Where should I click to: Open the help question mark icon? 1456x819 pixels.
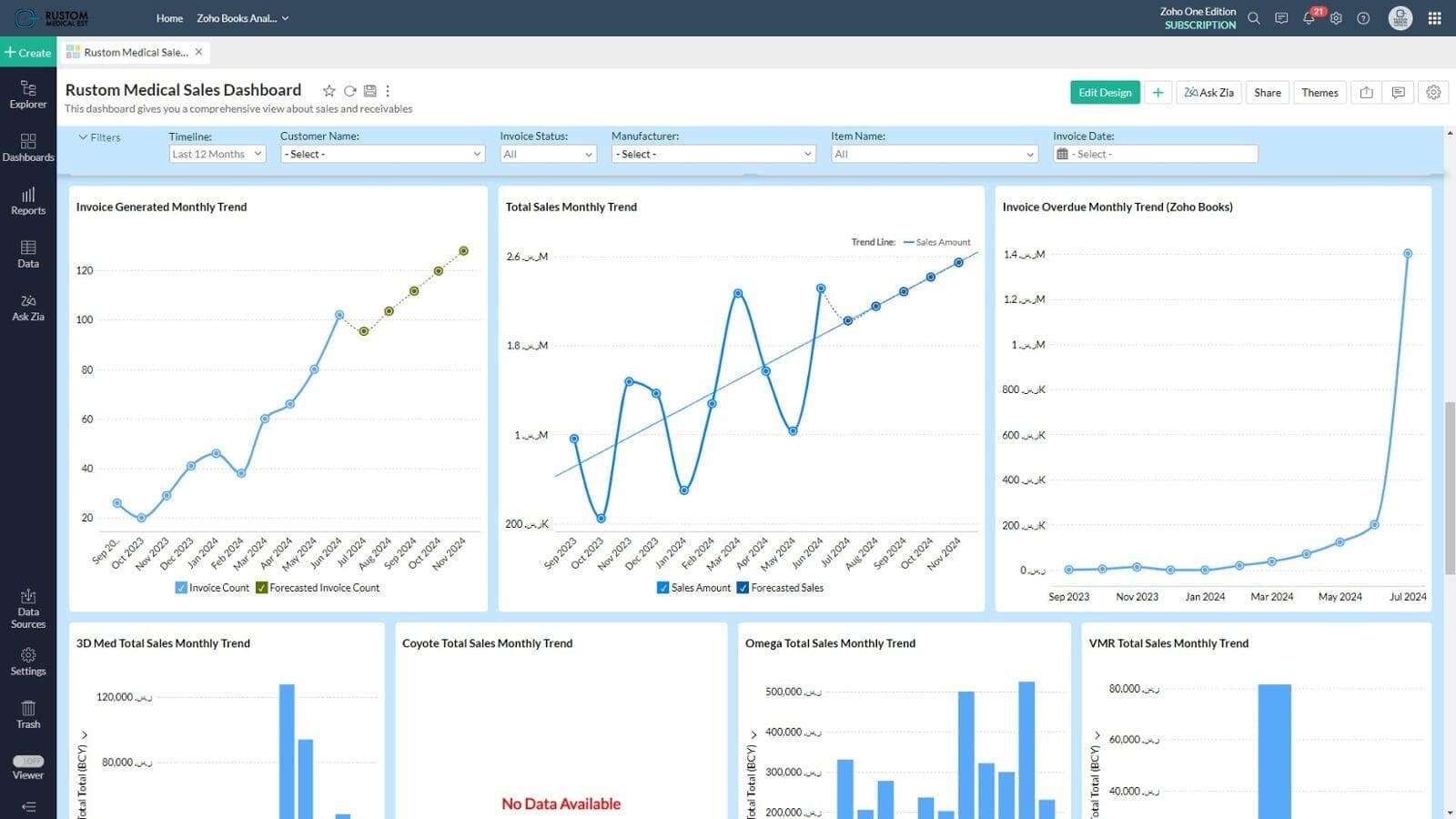[x=1363, y=18]
